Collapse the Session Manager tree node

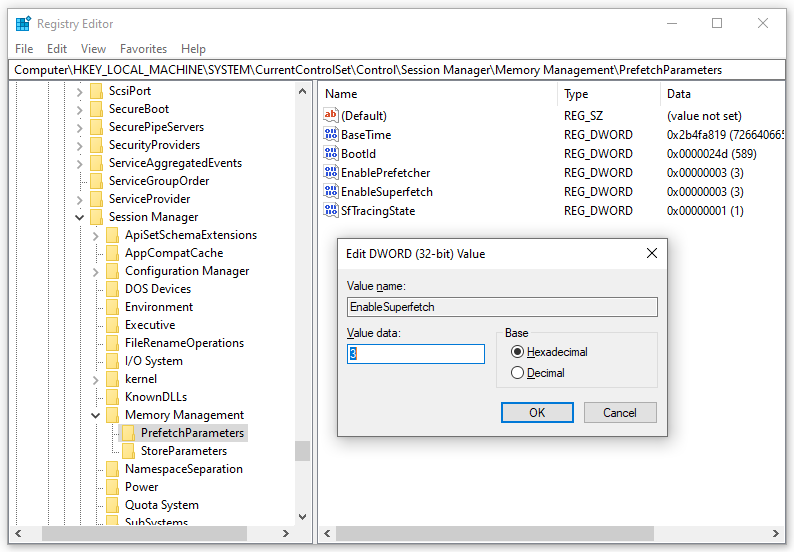pos(80,217)
